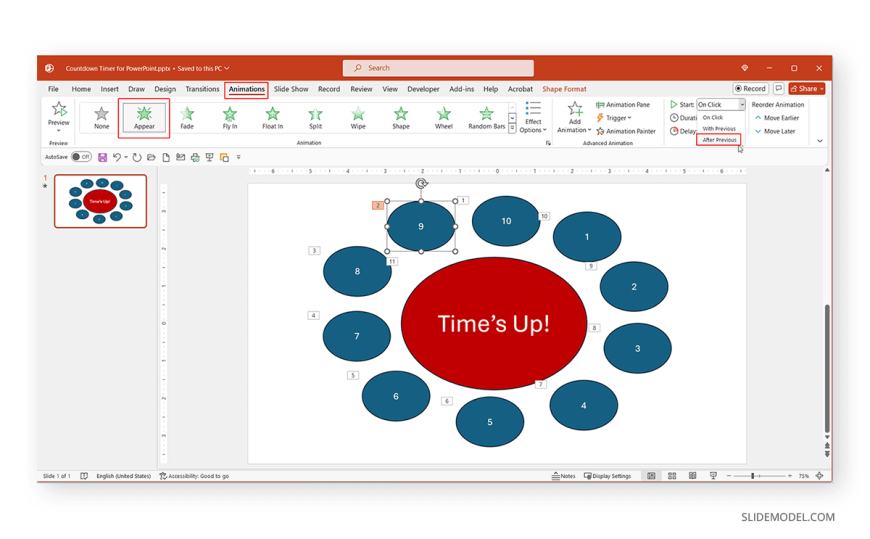Customize Quick Access Toolbar dropdown arrow
The height and width of the screenshot is (539, 870).
pos(239,158)
